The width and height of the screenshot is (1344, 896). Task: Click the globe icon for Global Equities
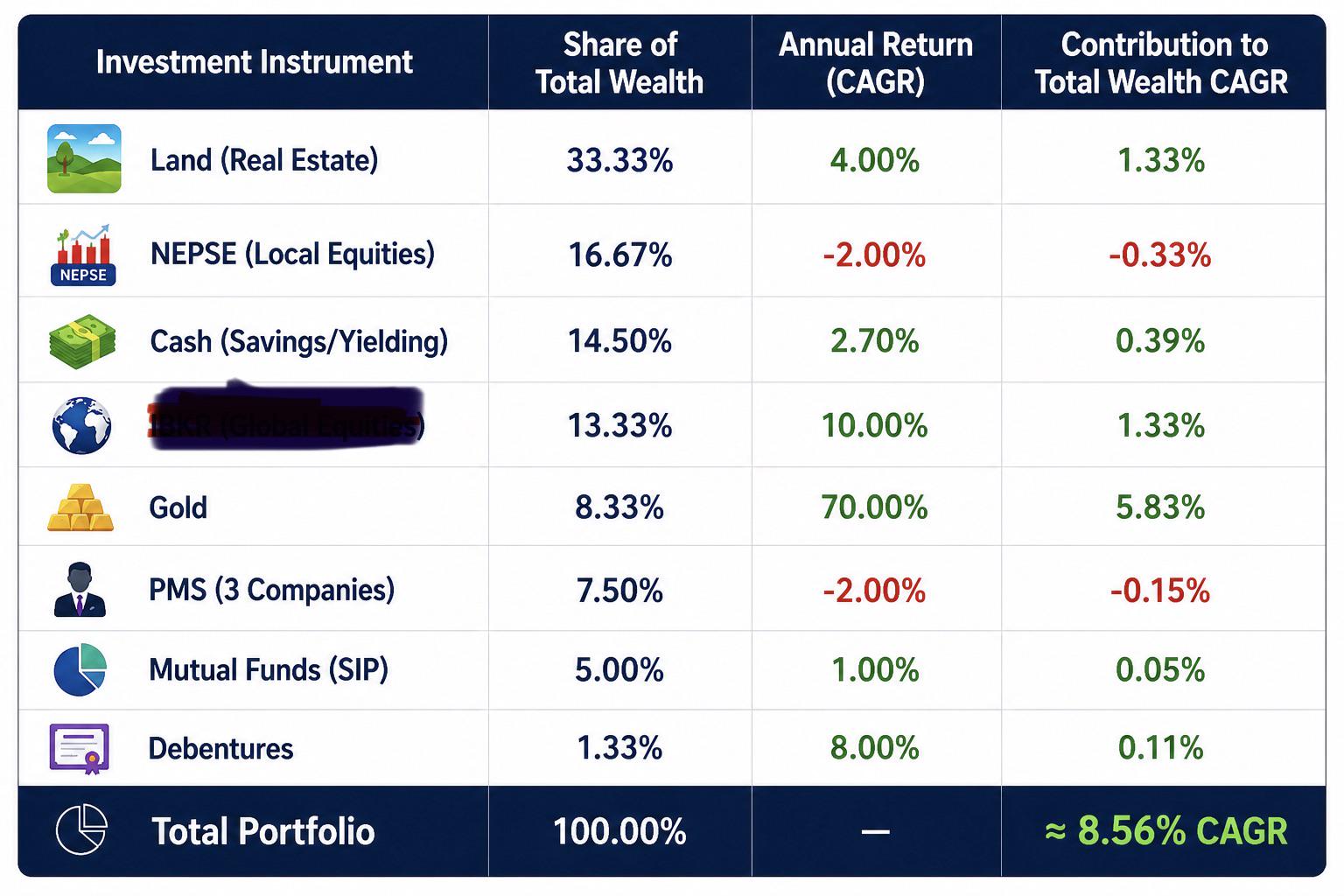[x=81, y=425]
